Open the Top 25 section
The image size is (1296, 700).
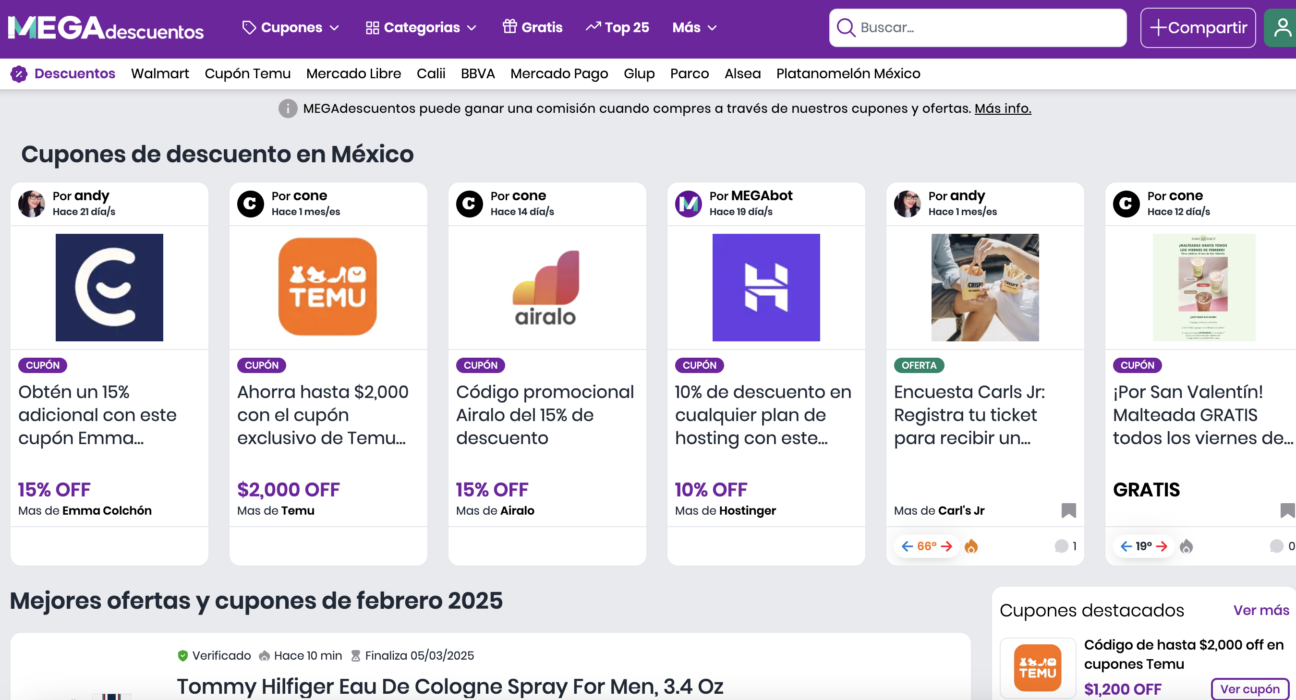tap(617, 28)
